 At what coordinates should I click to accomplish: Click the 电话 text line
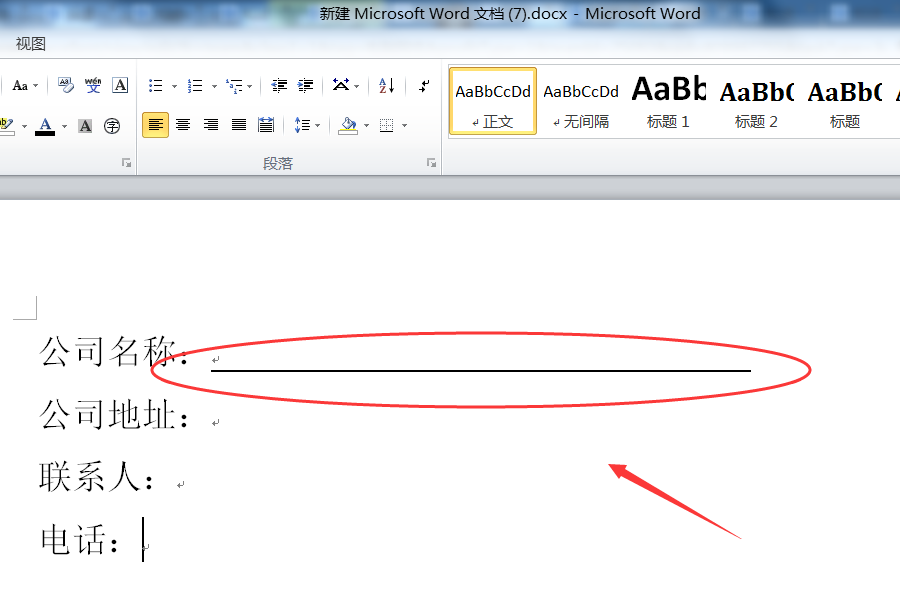click(x=78, y=539)
